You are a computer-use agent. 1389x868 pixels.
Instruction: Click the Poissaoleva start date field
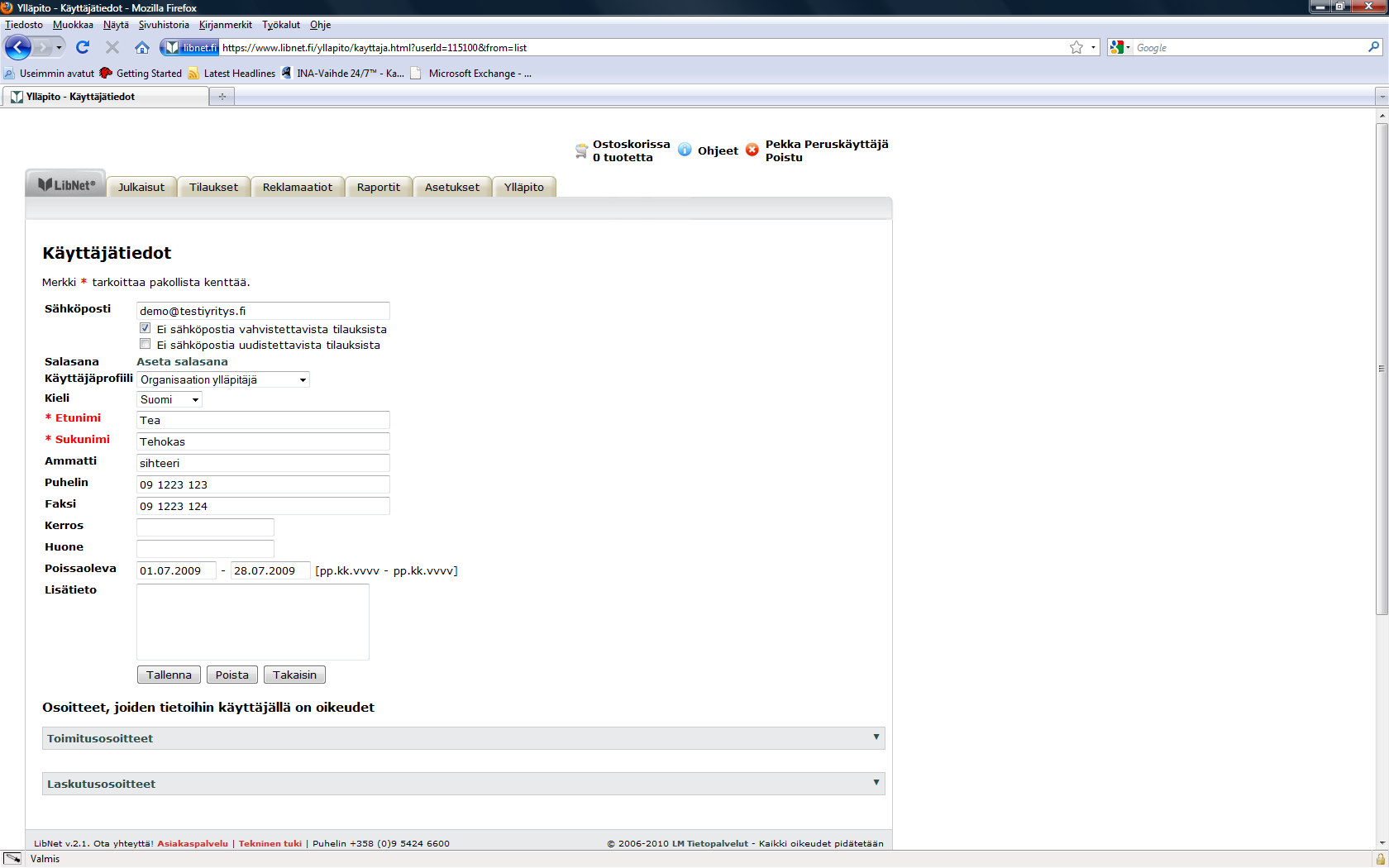coord(176,570)
